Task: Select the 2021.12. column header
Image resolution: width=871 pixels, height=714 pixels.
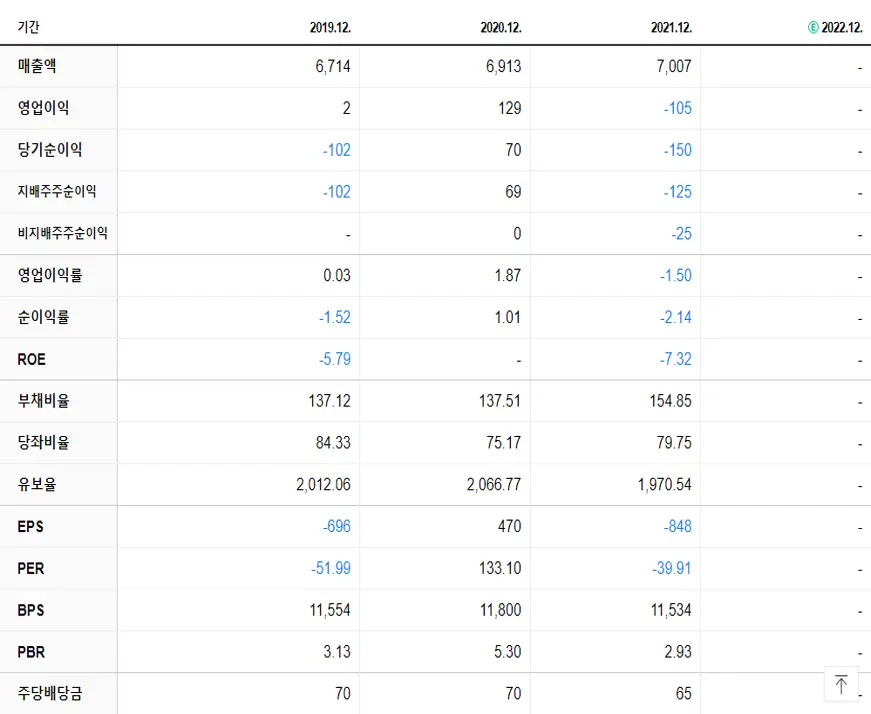Action: pos(672,27)
